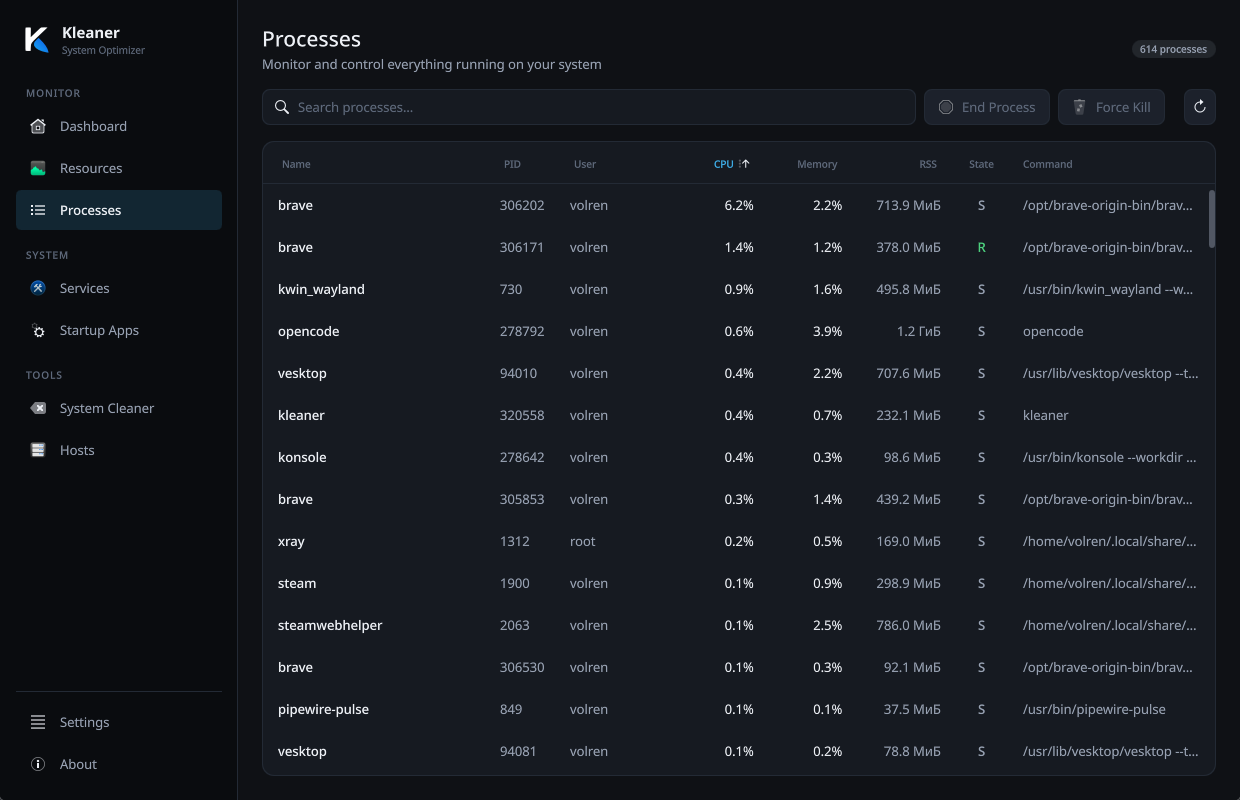Click the circle icon on End Process

point(945,107)
